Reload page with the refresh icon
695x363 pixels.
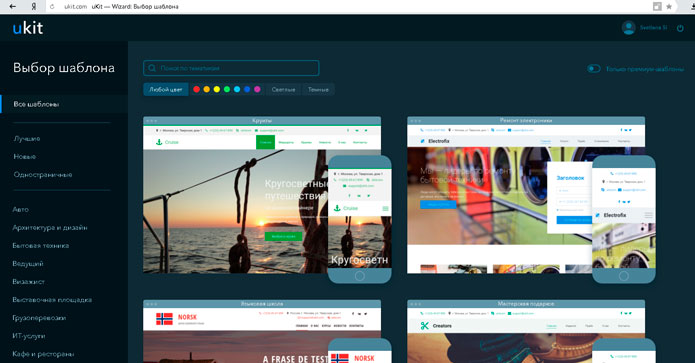[52, 7]
